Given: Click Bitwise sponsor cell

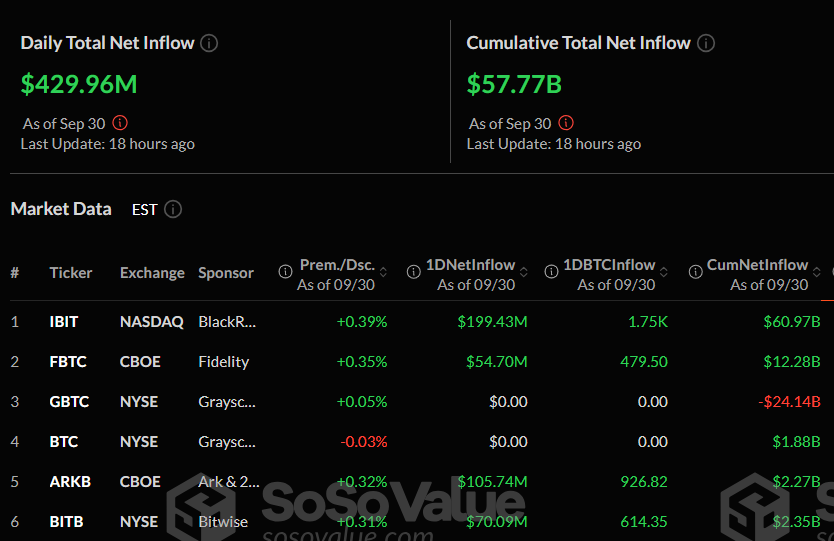Looking at the screenshot, I should point(223,522).
